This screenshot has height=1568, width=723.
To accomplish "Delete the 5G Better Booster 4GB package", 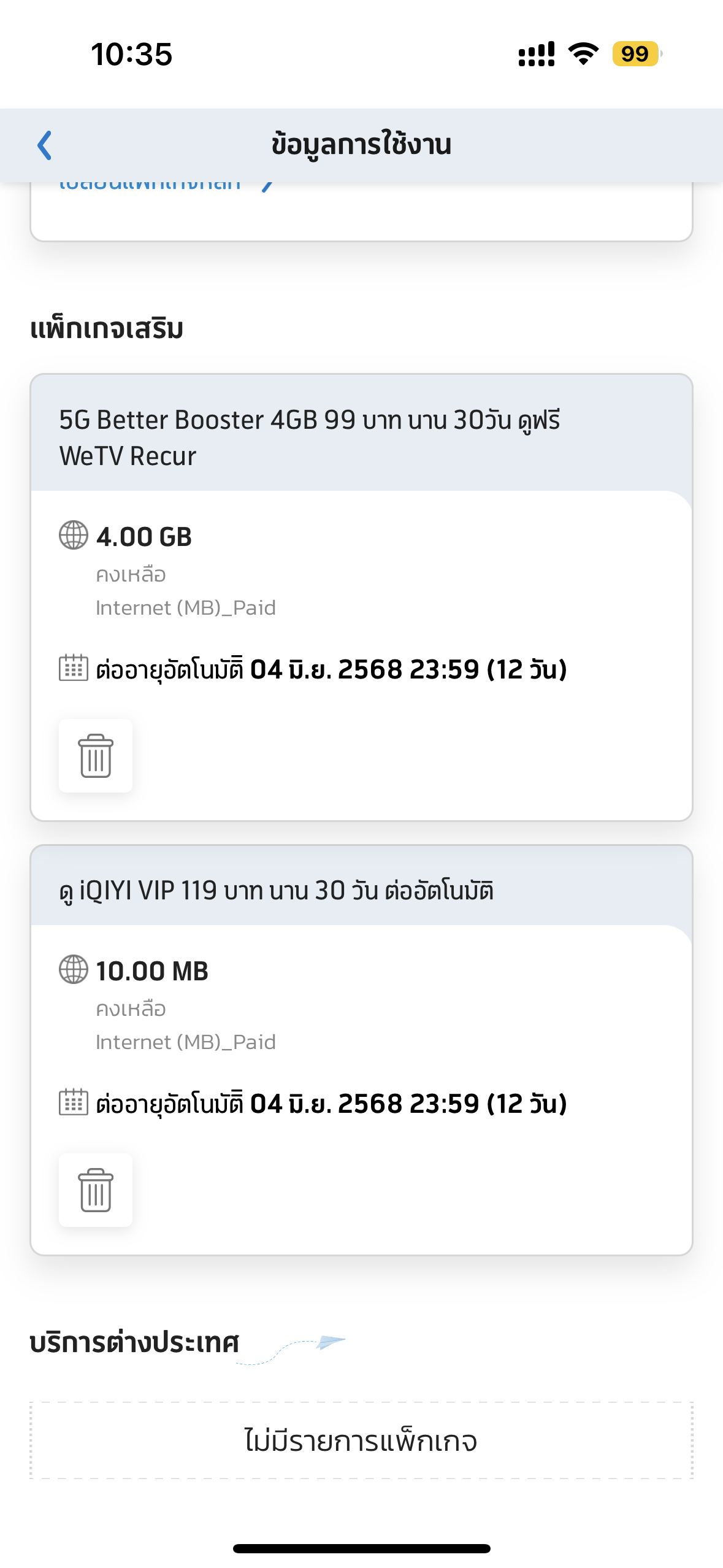I will pyautogui.click(x=96, y=756).
